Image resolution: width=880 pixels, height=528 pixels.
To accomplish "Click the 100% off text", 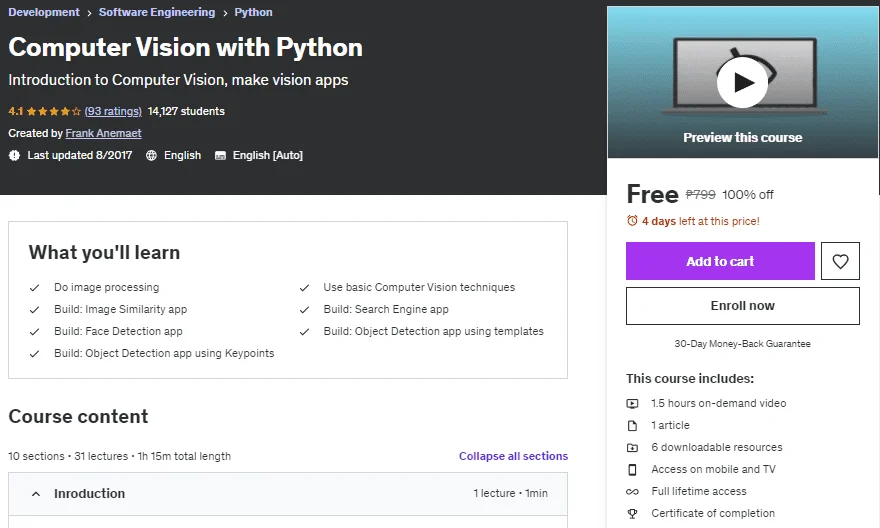I will pos(748,195).
